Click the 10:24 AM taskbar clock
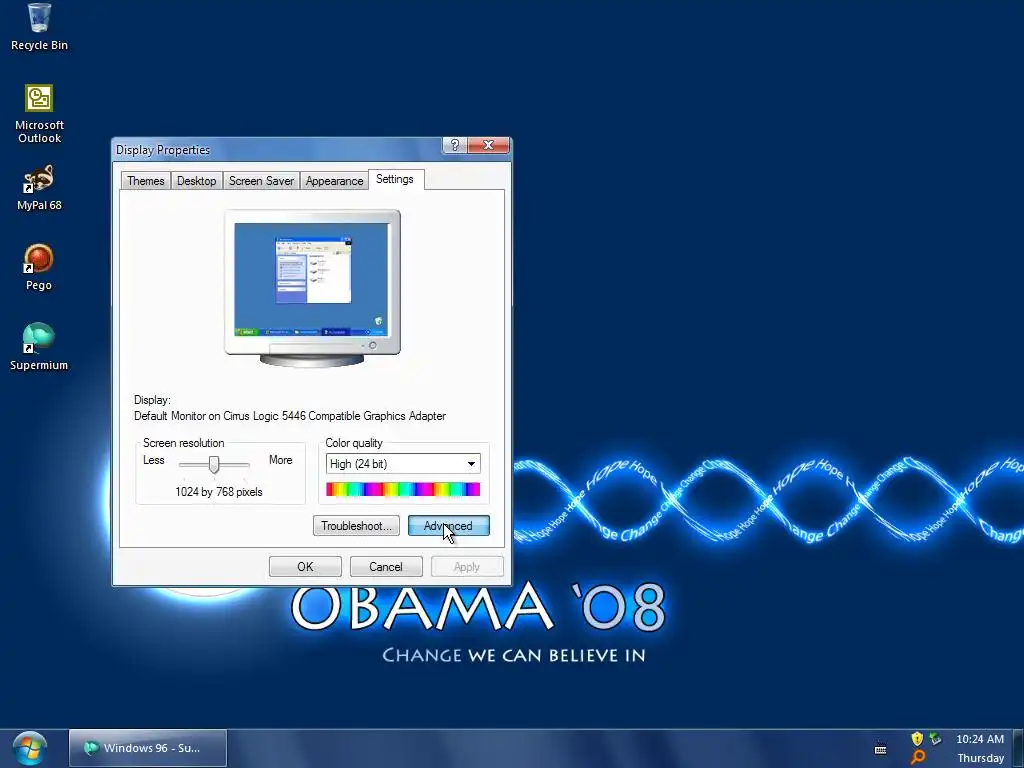 tap(980, 739)
